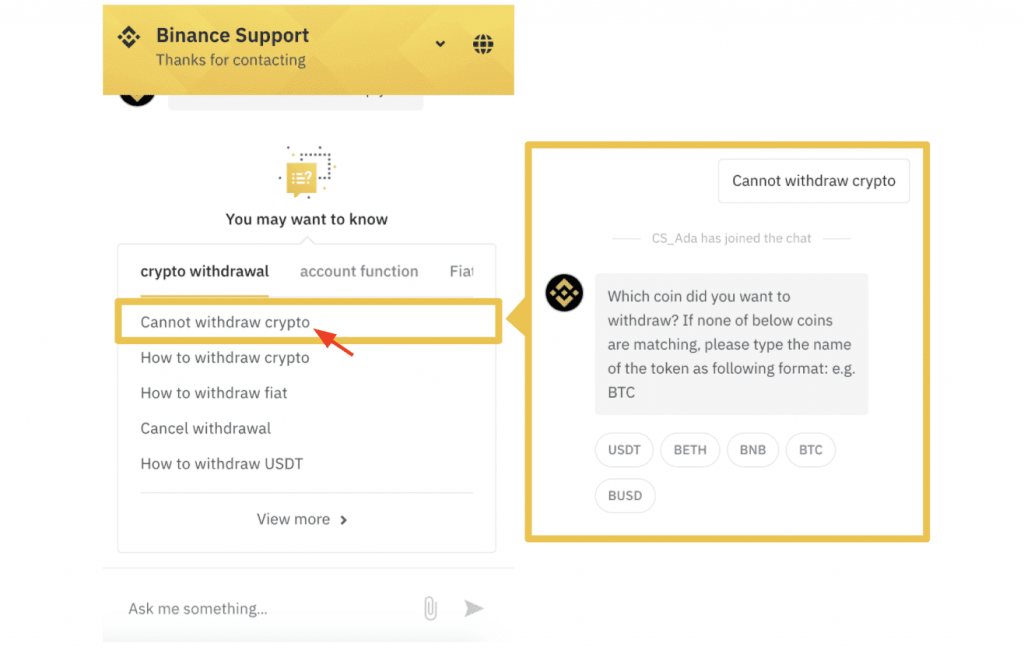
Task: Open How to withdraw USDT topic
Action: 221,464
